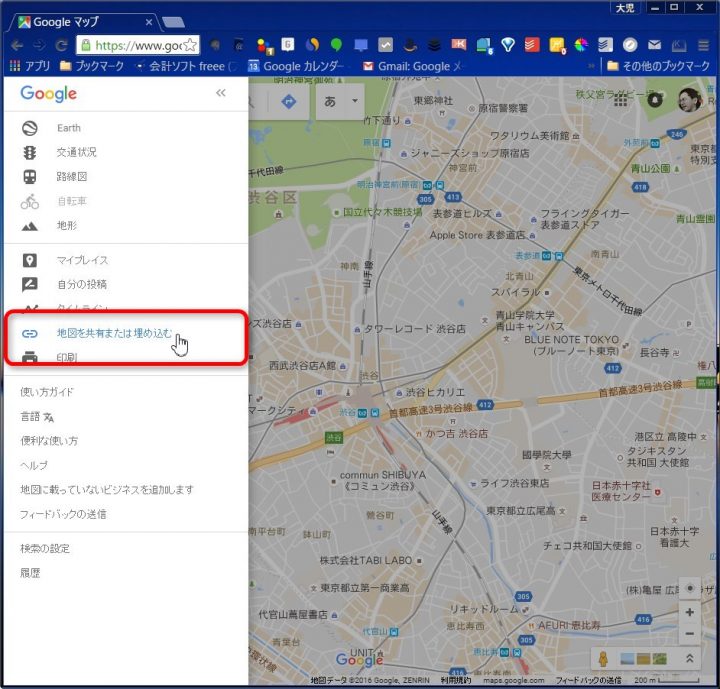Click the transit train icon
Viewport: 720px width, 689px height.
pos(30,177)
